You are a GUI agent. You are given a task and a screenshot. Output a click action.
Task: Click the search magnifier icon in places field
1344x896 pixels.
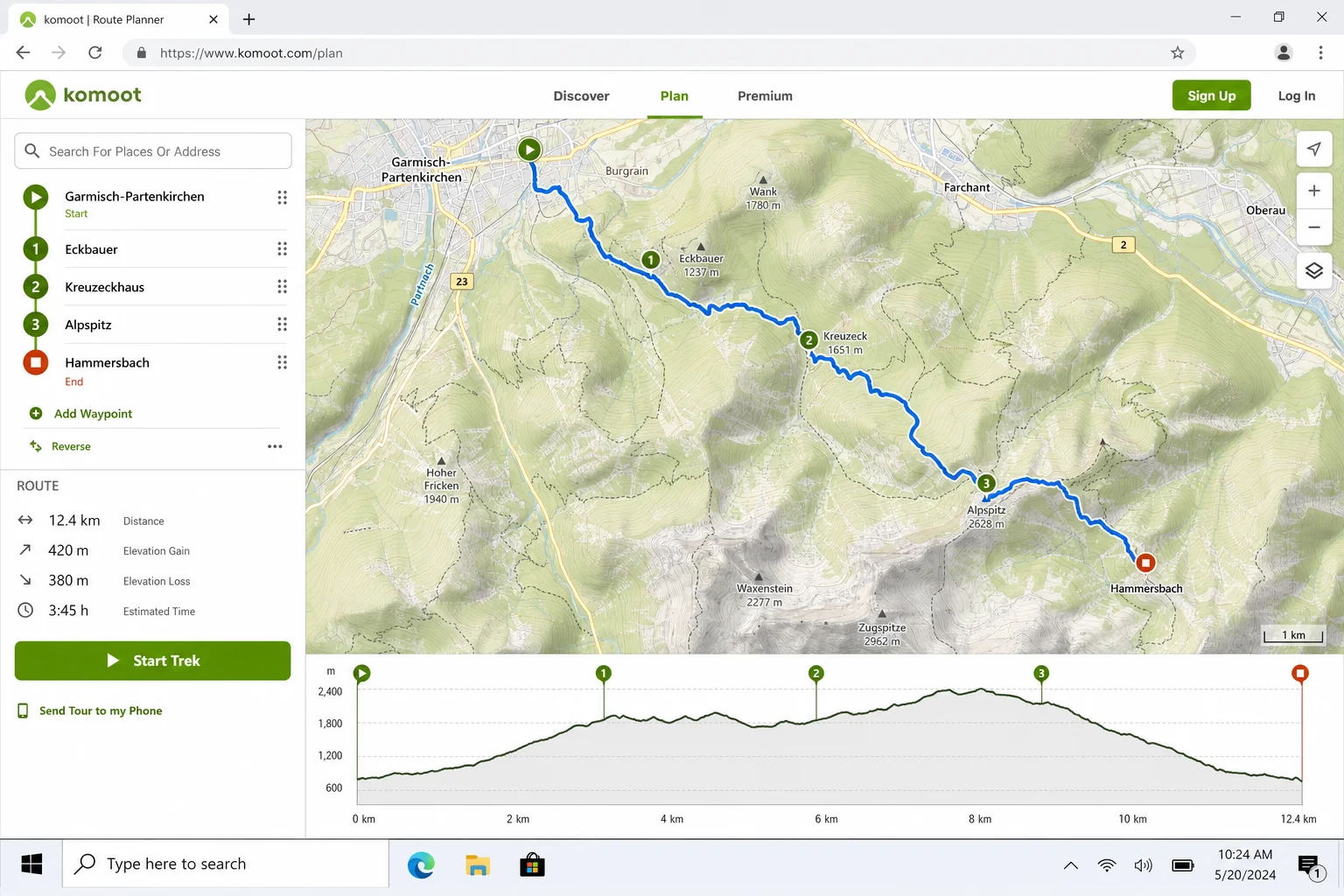(32, 150)
